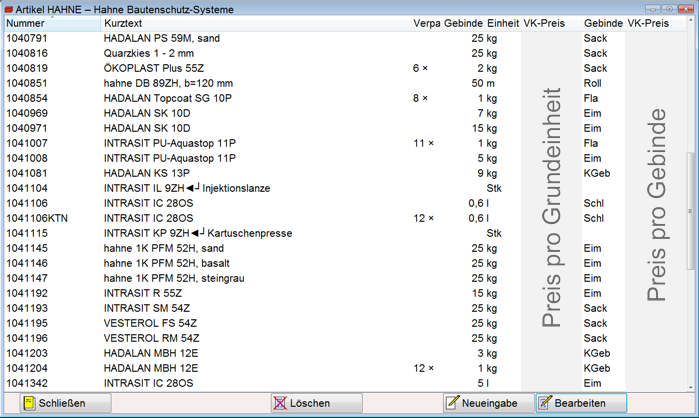Image resolution: width=699 pixels, height=418 pixels.
Task: Select row 1040816
Action: click(x=345, y=53)
